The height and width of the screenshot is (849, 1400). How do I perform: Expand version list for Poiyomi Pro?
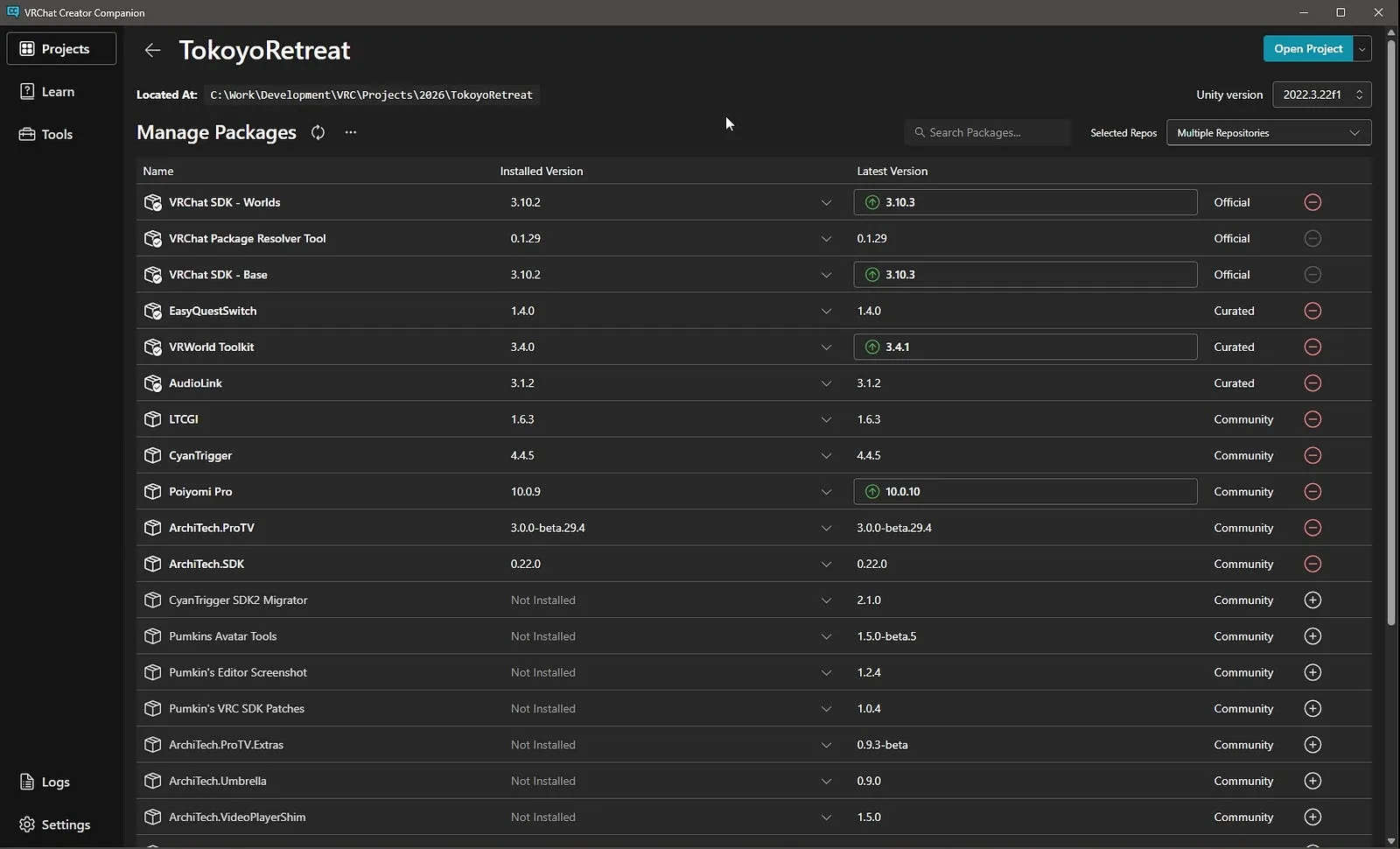point(826,492)
